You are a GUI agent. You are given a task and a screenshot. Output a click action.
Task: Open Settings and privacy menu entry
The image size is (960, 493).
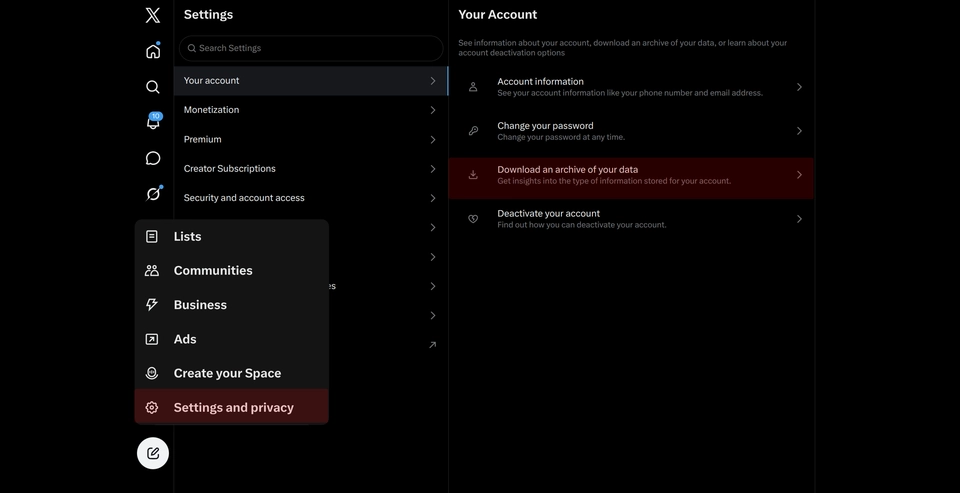[231, 407]
